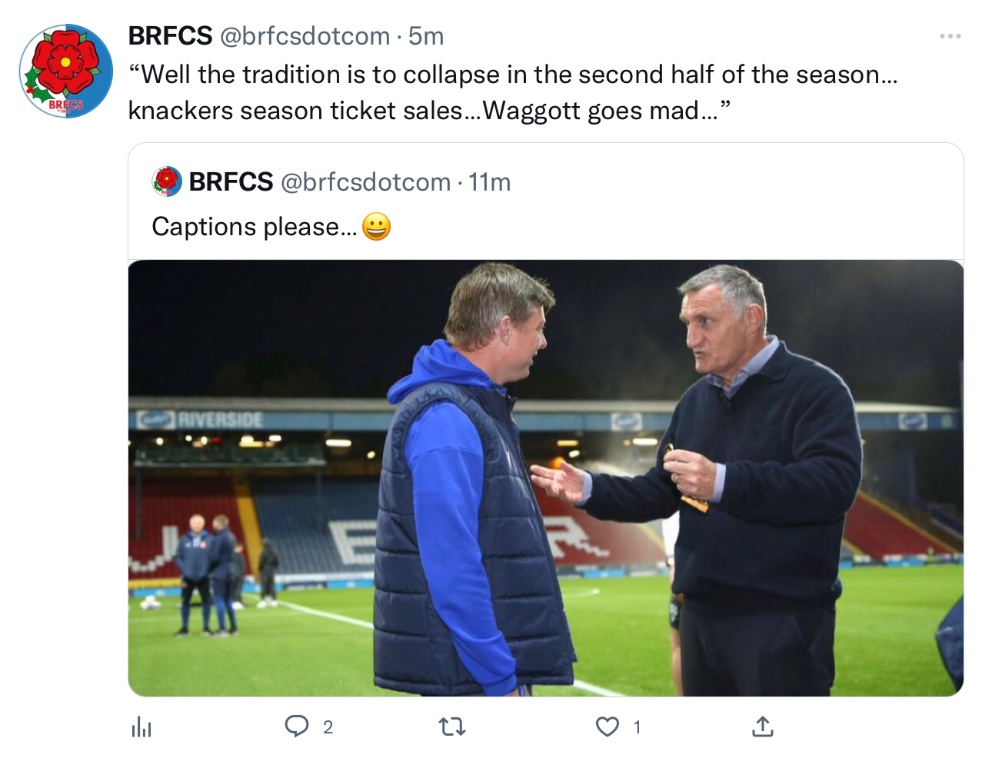Open the main tweet's @brfcsdotcom handle
The width and height of the screenshot is (1002, 768).
click(304, 36)
